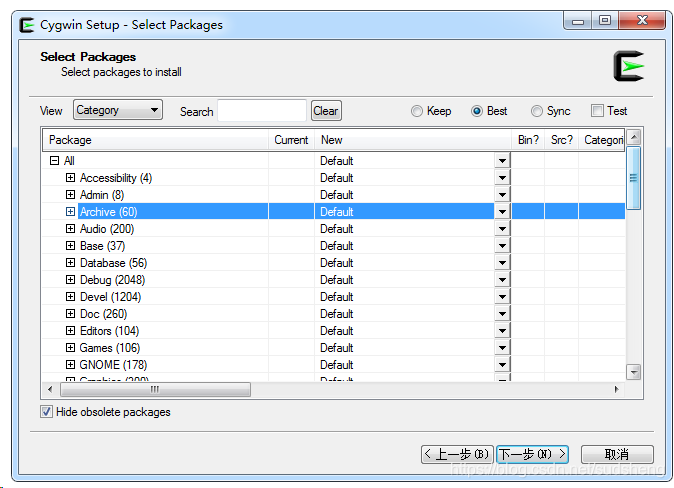Click the vertical scrollbar down arrow

coord(634,371)
